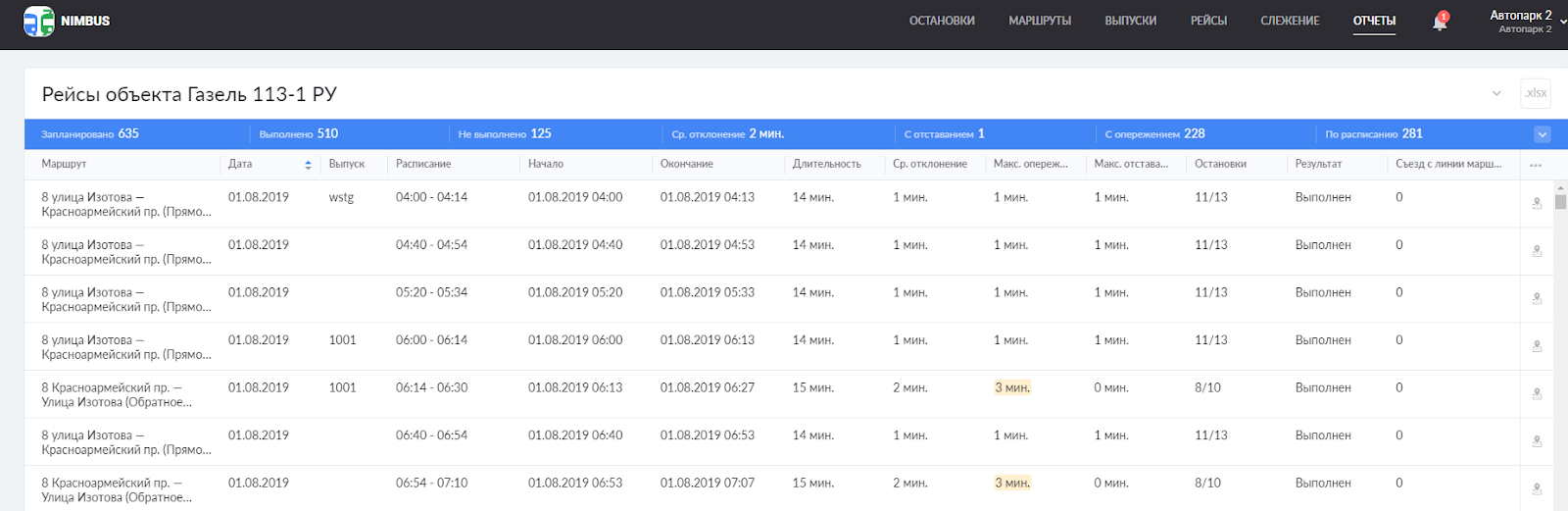This screenshot has width=1568, height=511.
Task: Click highlighted 3 мин. in 06:54 row
Action: click(1012, 484)
